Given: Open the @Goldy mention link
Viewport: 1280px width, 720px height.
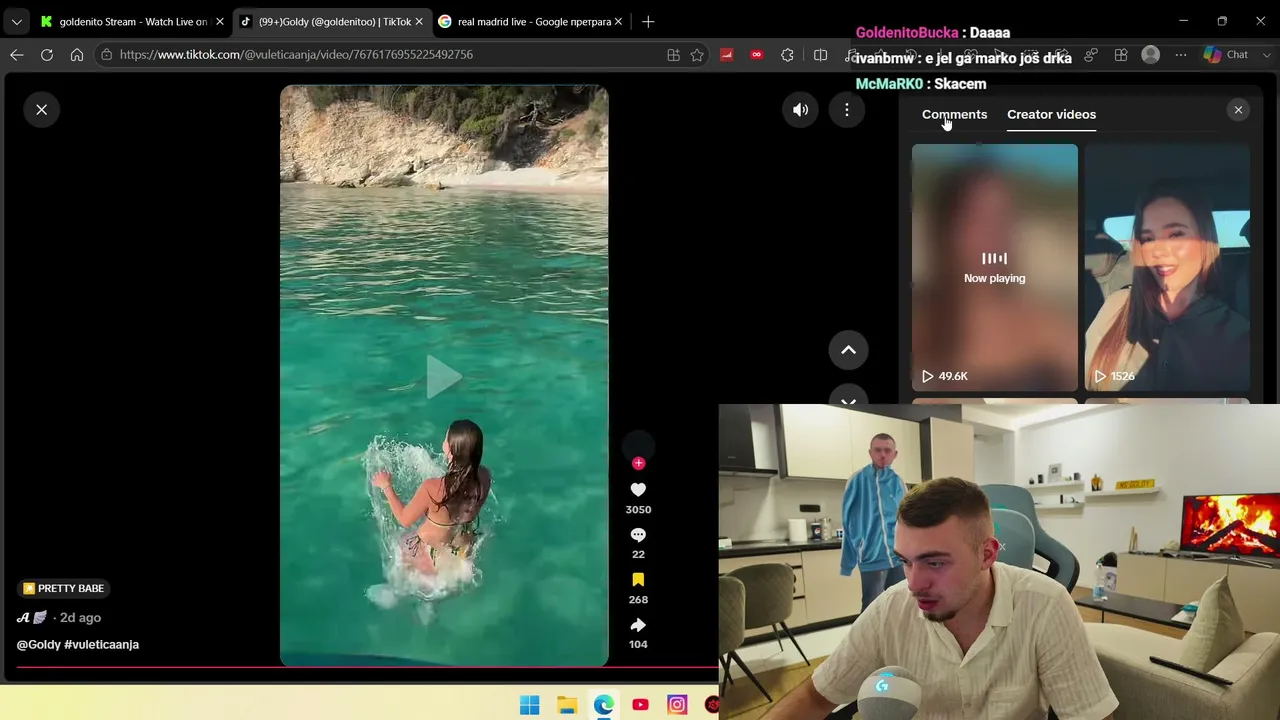Looking at the screenshot, I should pyautogui.click(x=39, y=644).
